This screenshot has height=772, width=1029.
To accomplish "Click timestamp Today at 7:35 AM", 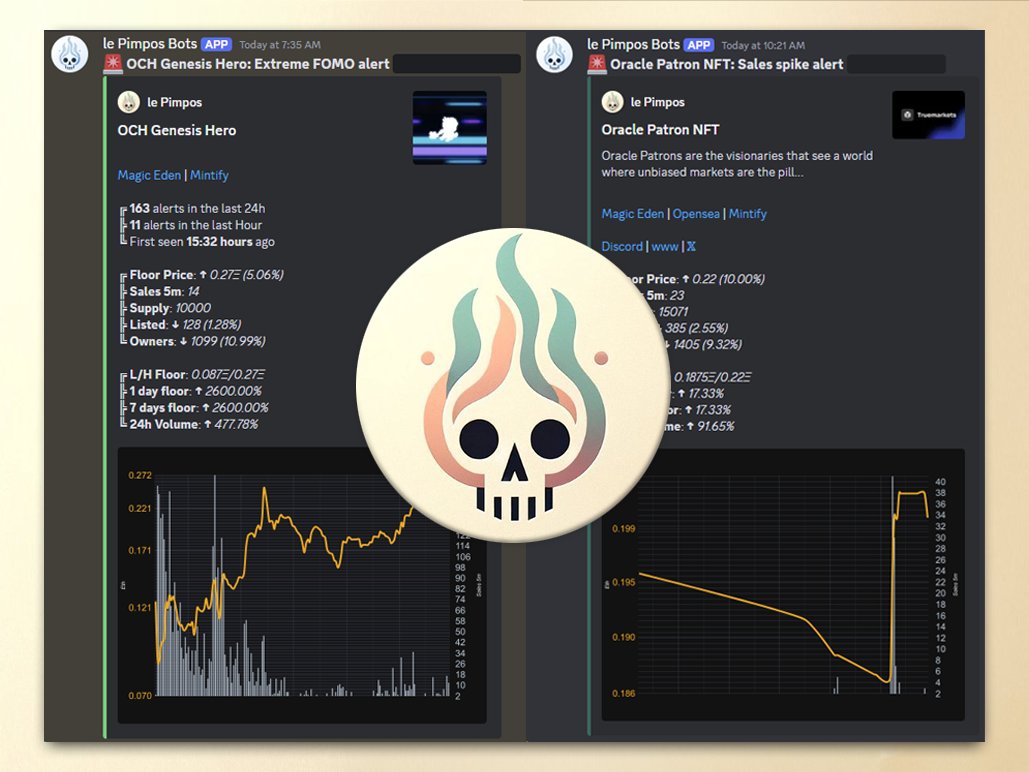I will point(280,45).
